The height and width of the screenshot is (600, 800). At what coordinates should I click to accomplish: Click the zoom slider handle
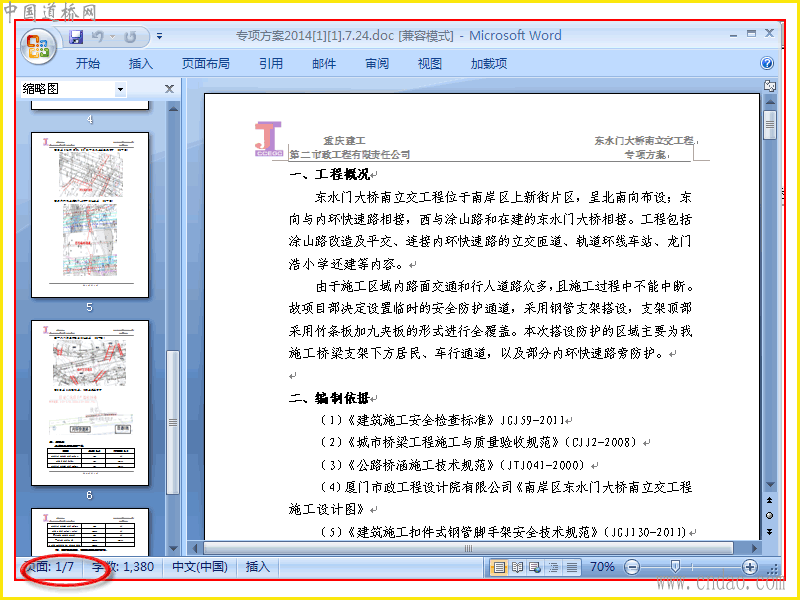coord(675,566)
